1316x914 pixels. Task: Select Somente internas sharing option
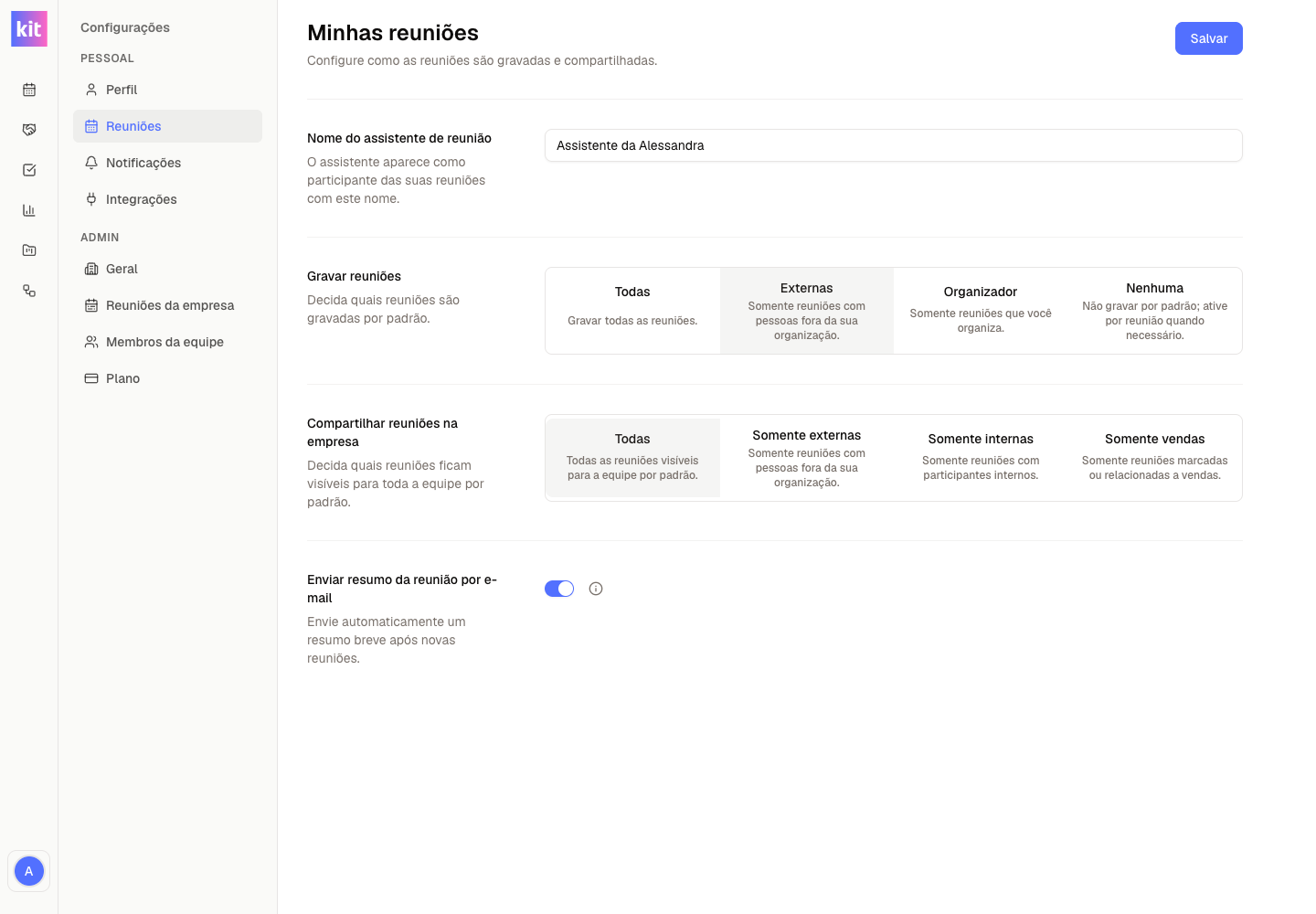pyautogui.click(x=981, y=458)
